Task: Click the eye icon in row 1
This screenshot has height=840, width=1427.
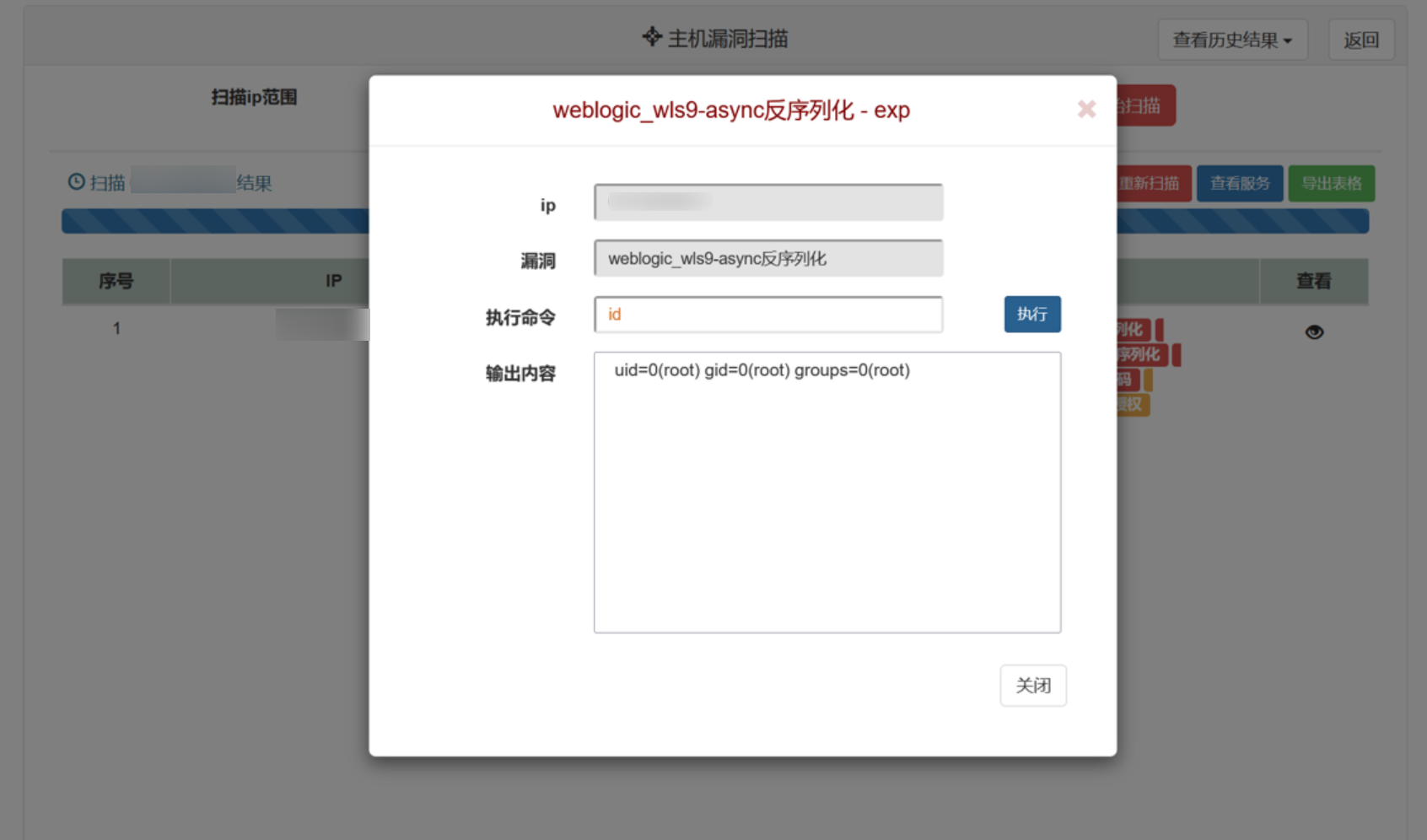Action: (1314, 332)
